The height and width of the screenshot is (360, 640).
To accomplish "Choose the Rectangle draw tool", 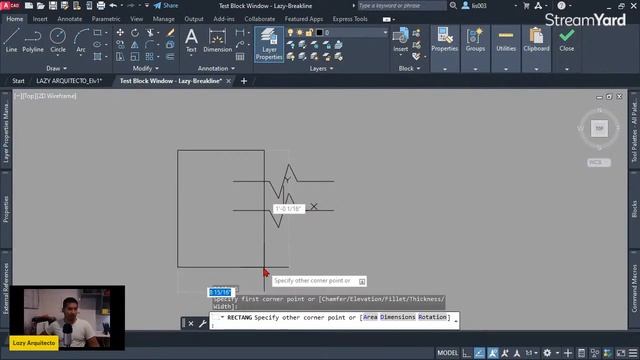I will coord(98,32).
